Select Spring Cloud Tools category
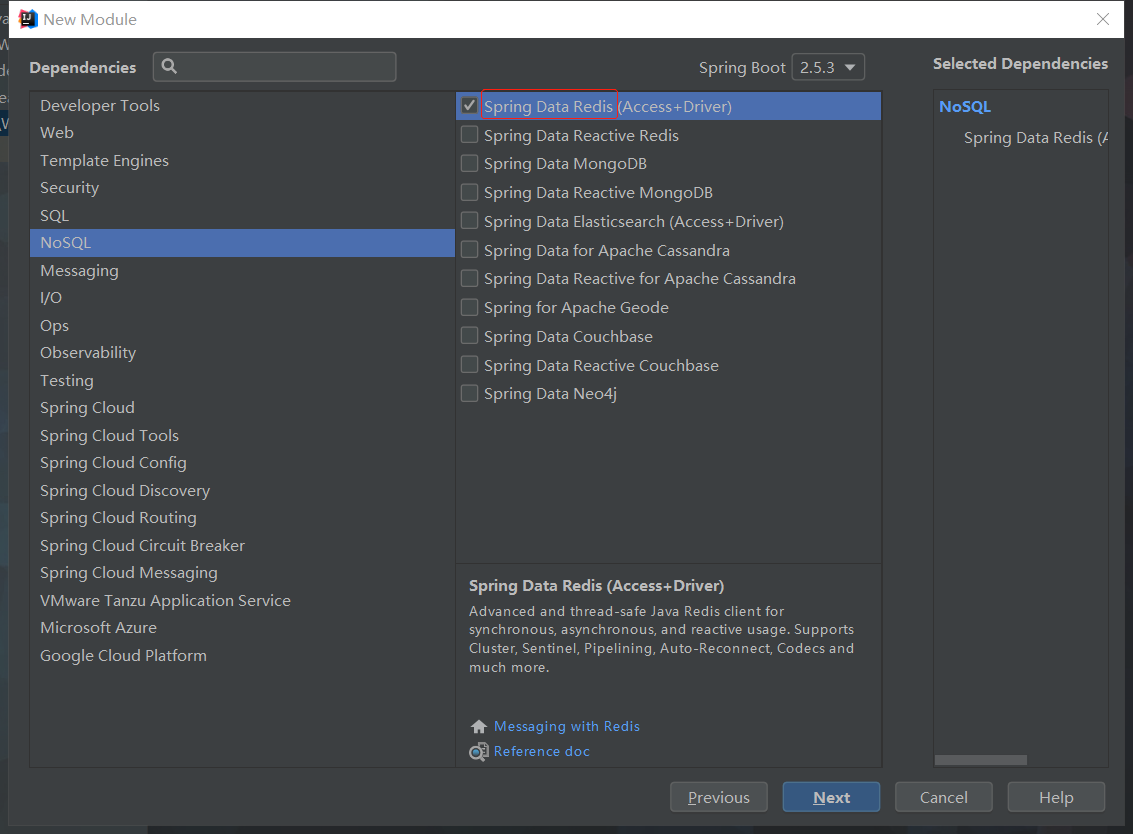The width and height of the screenshot is (1133, 834). click(242, 435)
